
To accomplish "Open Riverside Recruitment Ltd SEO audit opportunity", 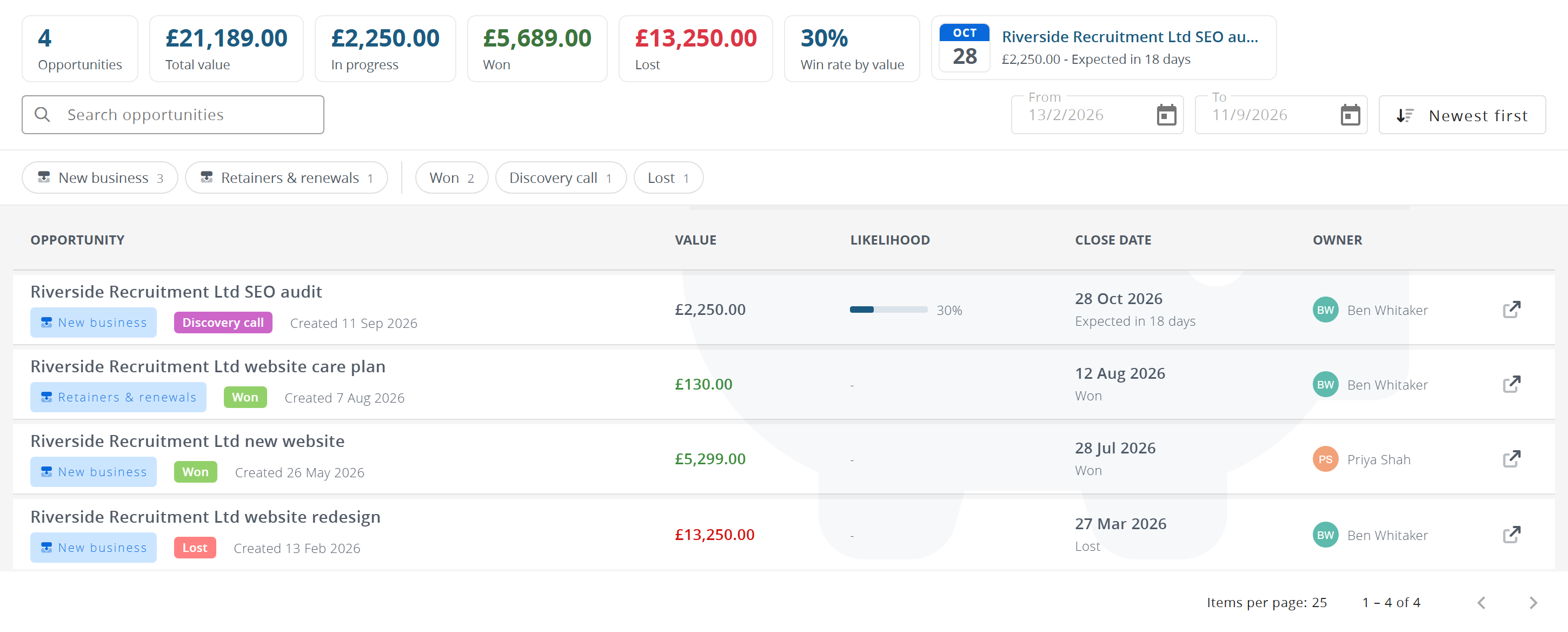I will point(176,292).
